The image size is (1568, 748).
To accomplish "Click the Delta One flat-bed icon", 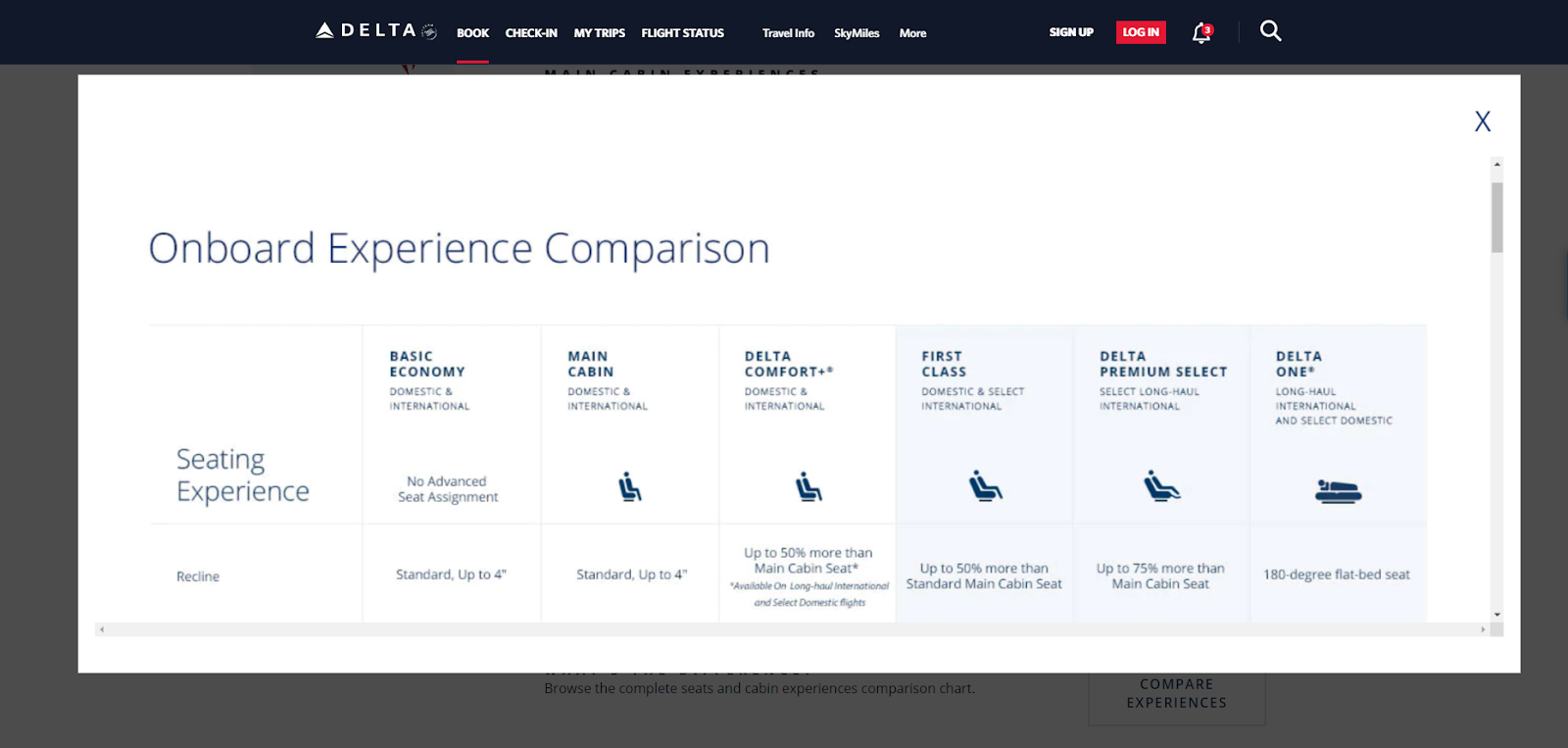I will tap(1339, 491).
